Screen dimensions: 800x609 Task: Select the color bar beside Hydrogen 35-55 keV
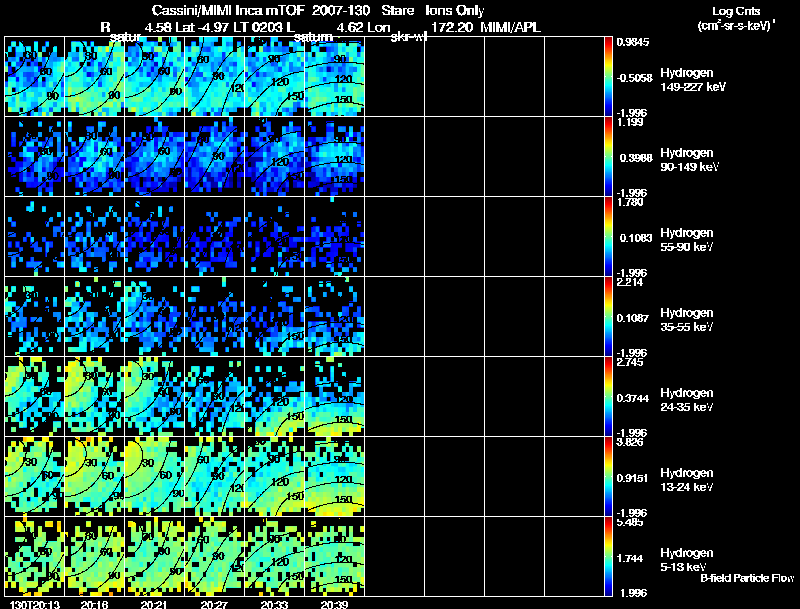pos(608,317)
